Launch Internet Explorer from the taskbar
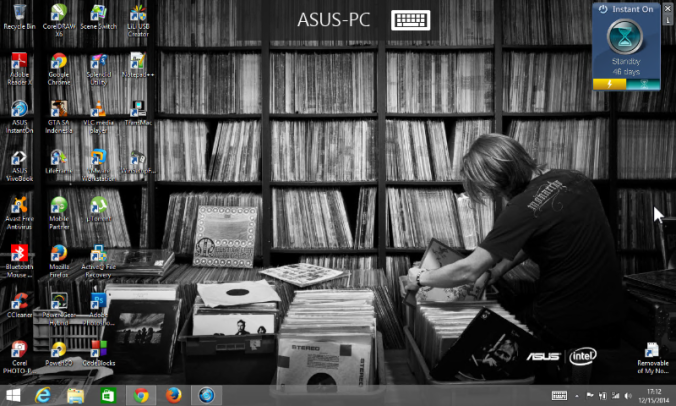Screen dimensions: 676x406 click(x=43, y=395)
